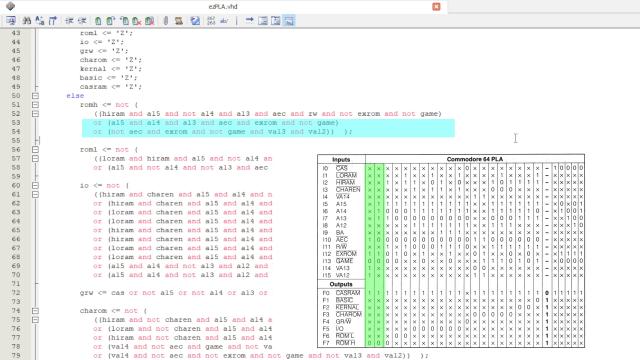Collapse the roml assignment fold at line 56
The width and height of the screenshot is (640, 360).
click(x=36, y=150)
